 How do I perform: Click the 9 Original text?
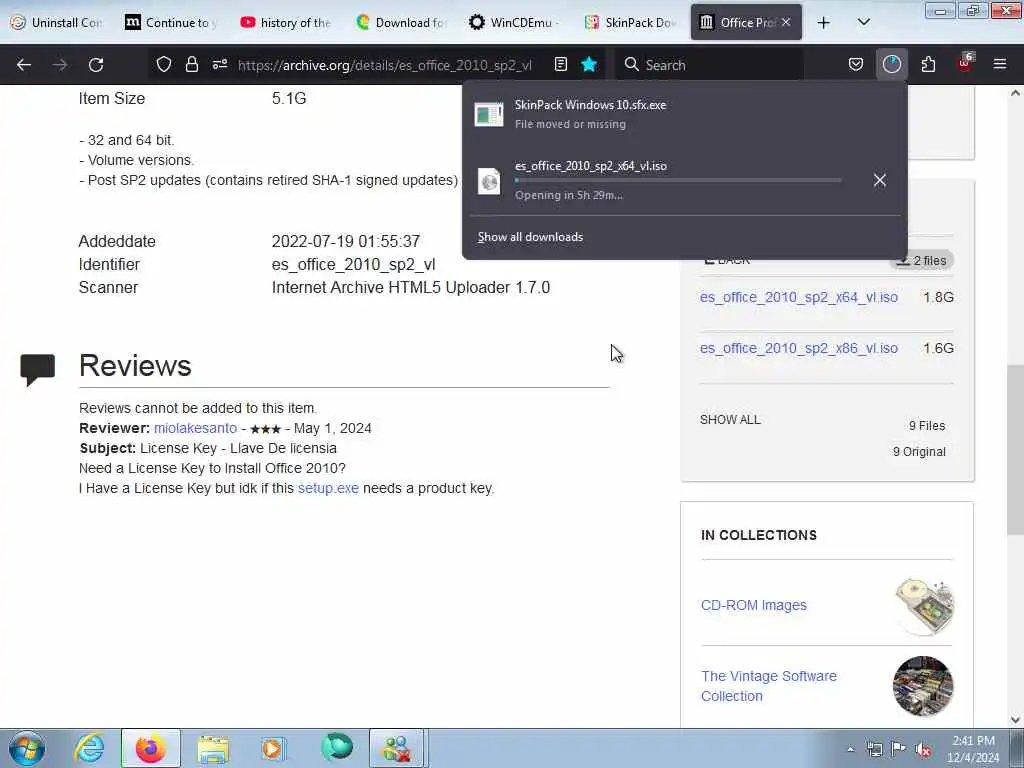click(919, 452)
